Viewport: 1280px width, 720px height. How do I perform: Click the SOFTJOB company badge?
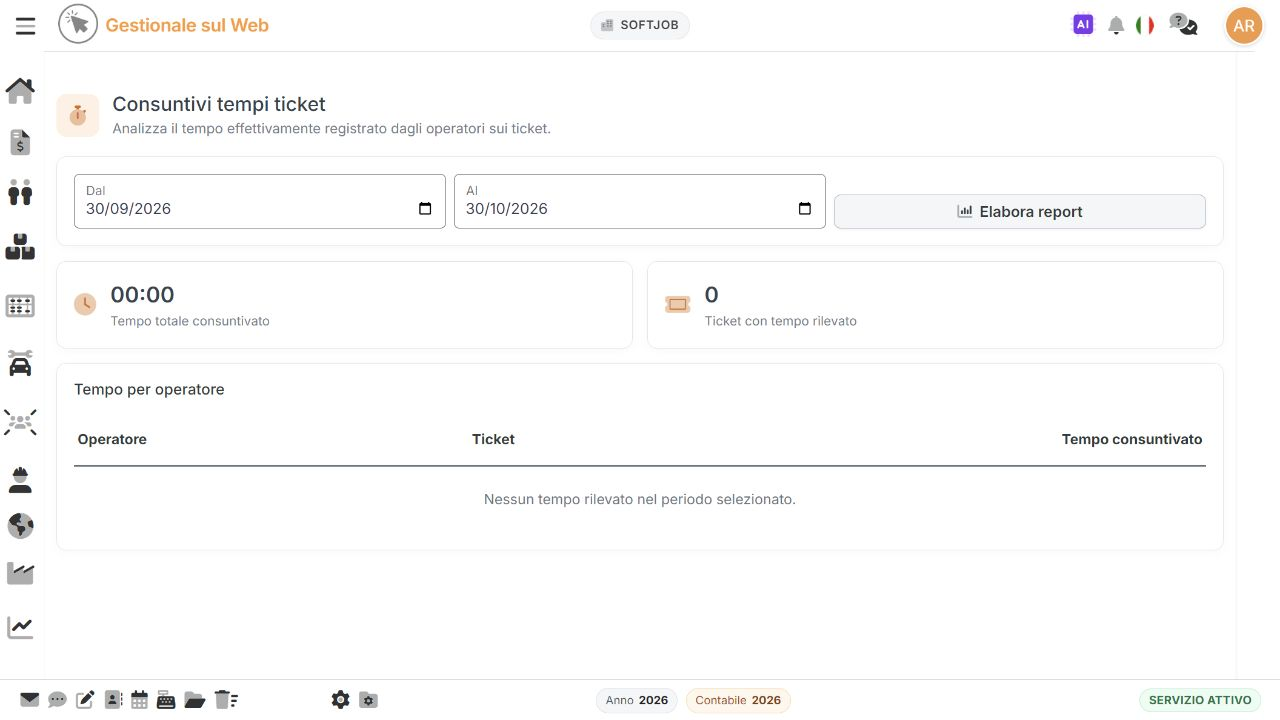point(640,25)
